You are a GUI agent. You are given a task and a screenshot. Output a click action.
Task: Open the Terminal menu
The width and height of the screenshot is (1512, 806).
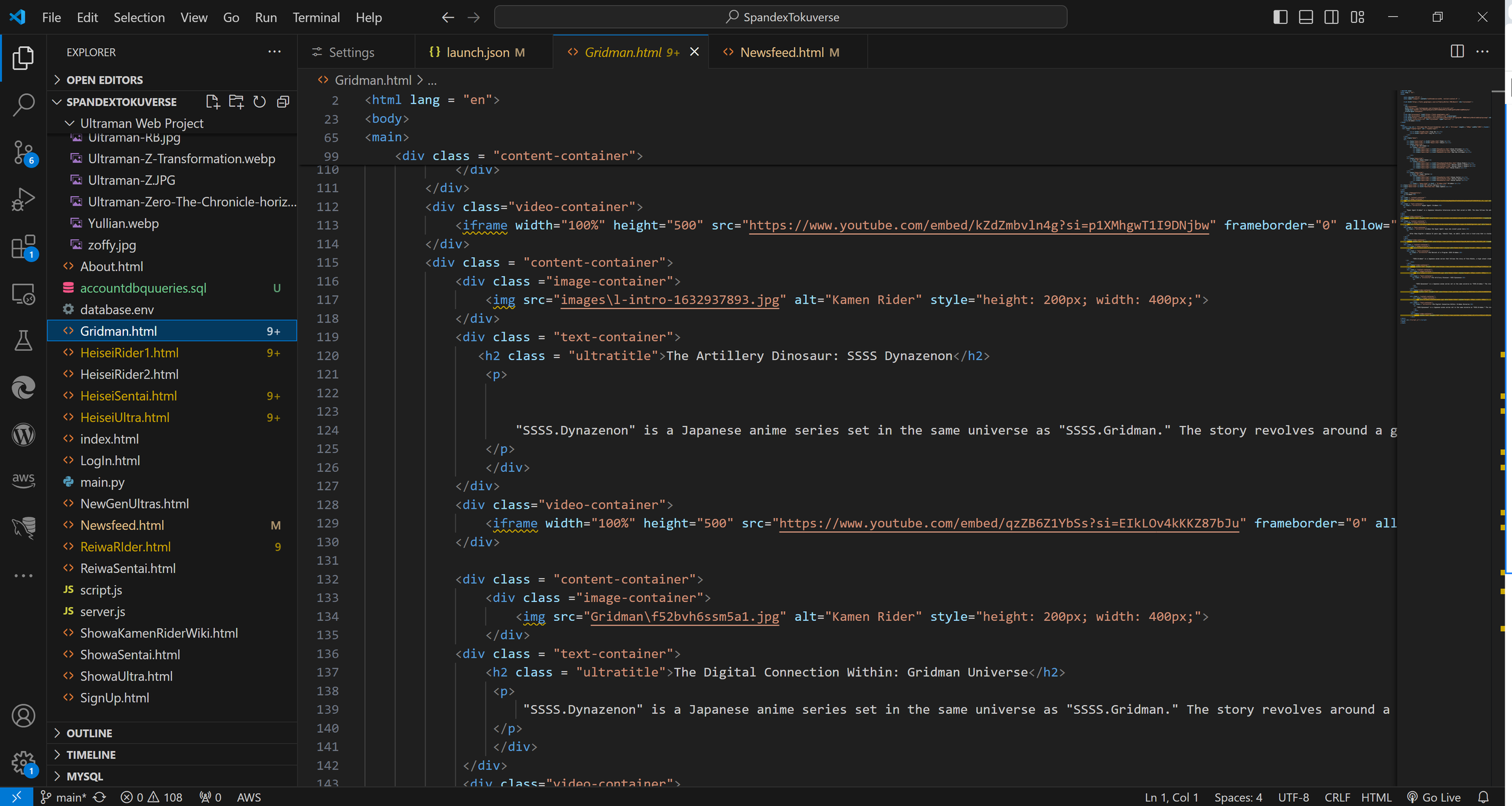pos(316,17)
